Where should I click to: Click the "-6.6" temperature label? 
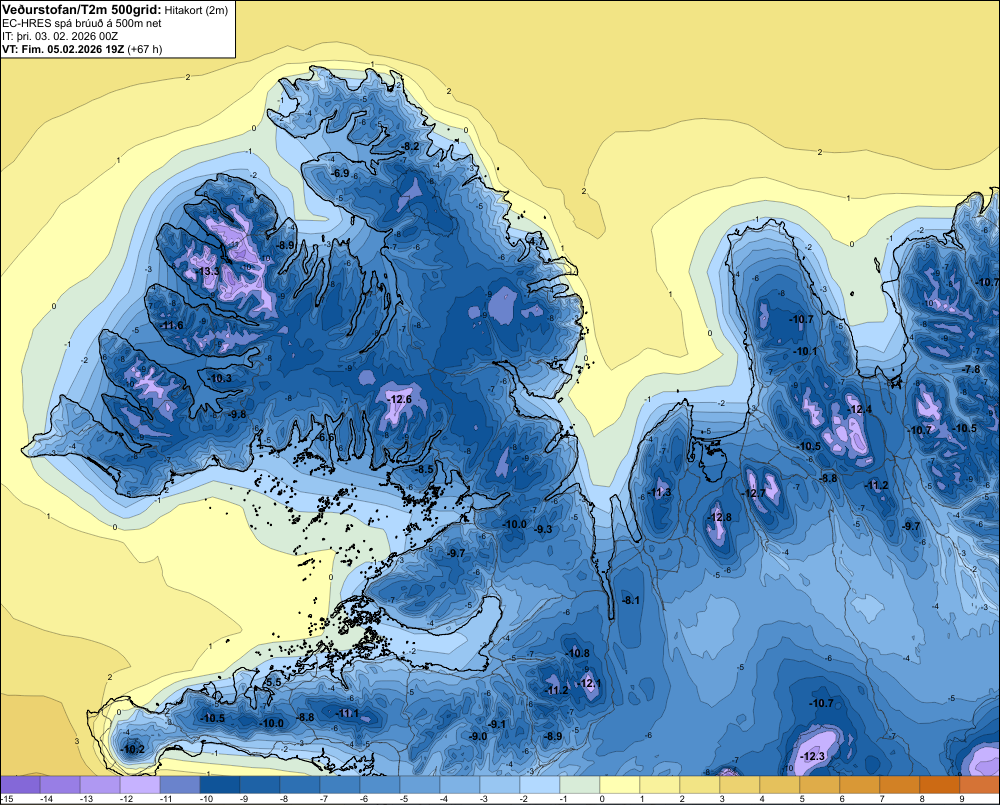(x=327, y=438)
